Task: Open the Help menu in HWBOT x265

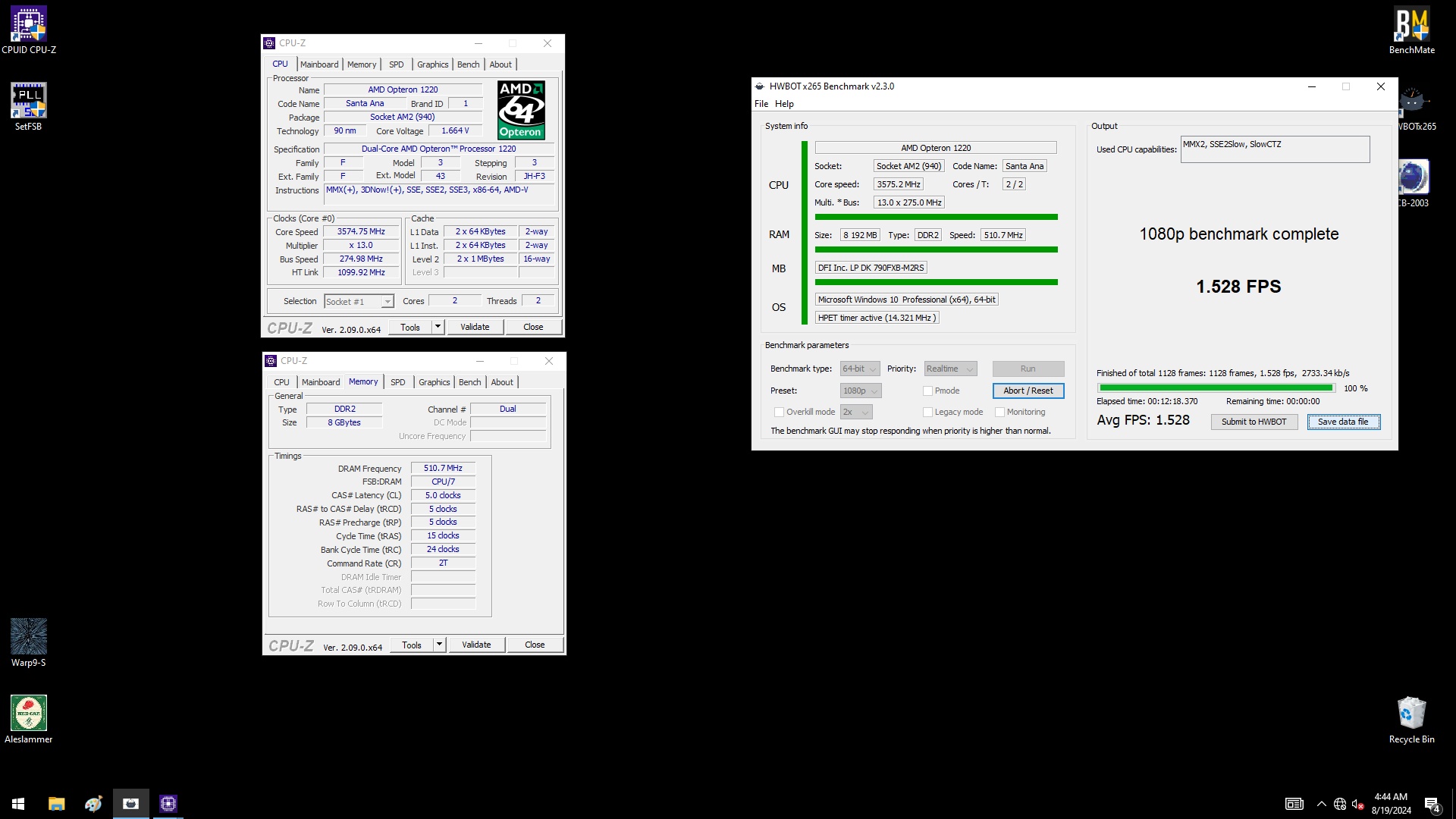Action: point(784,104)
